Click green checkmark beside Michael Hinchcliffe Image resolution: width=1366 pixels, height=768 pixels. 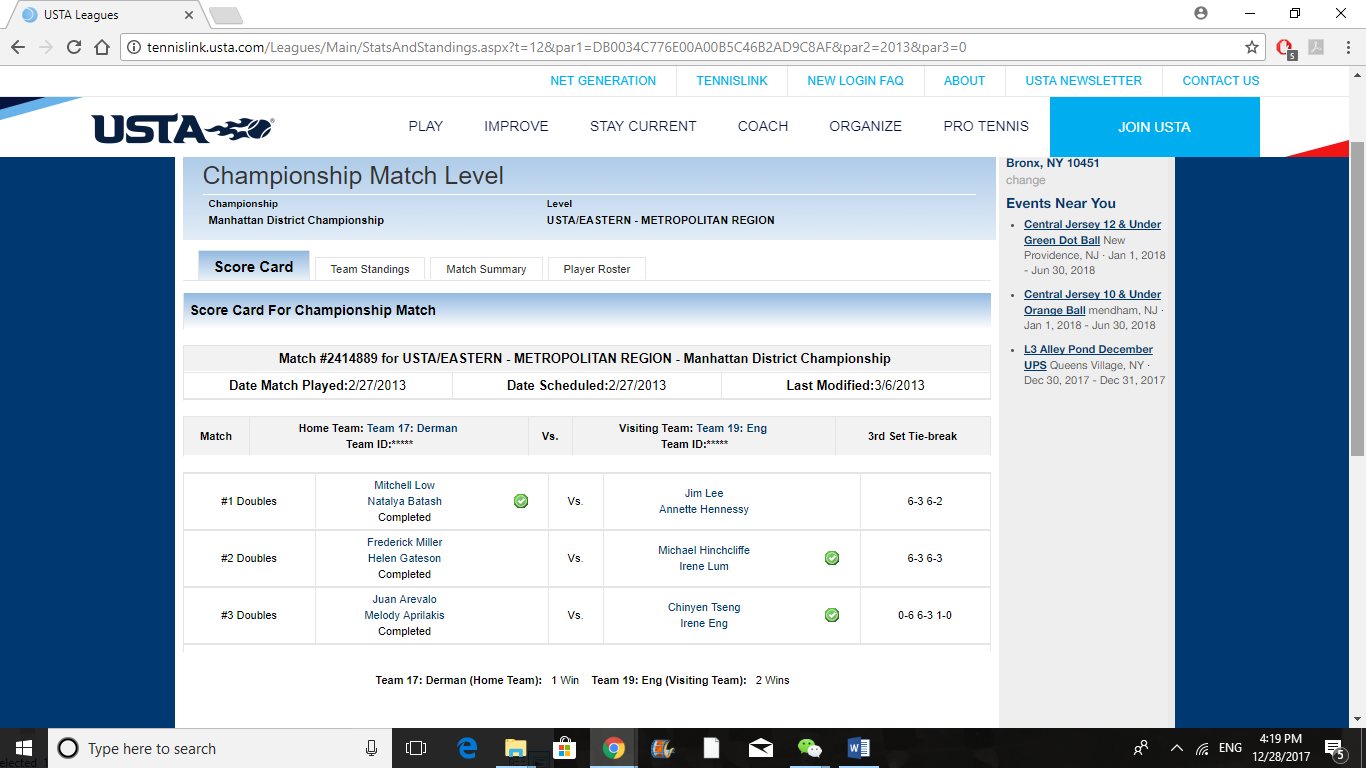point(832,558)
